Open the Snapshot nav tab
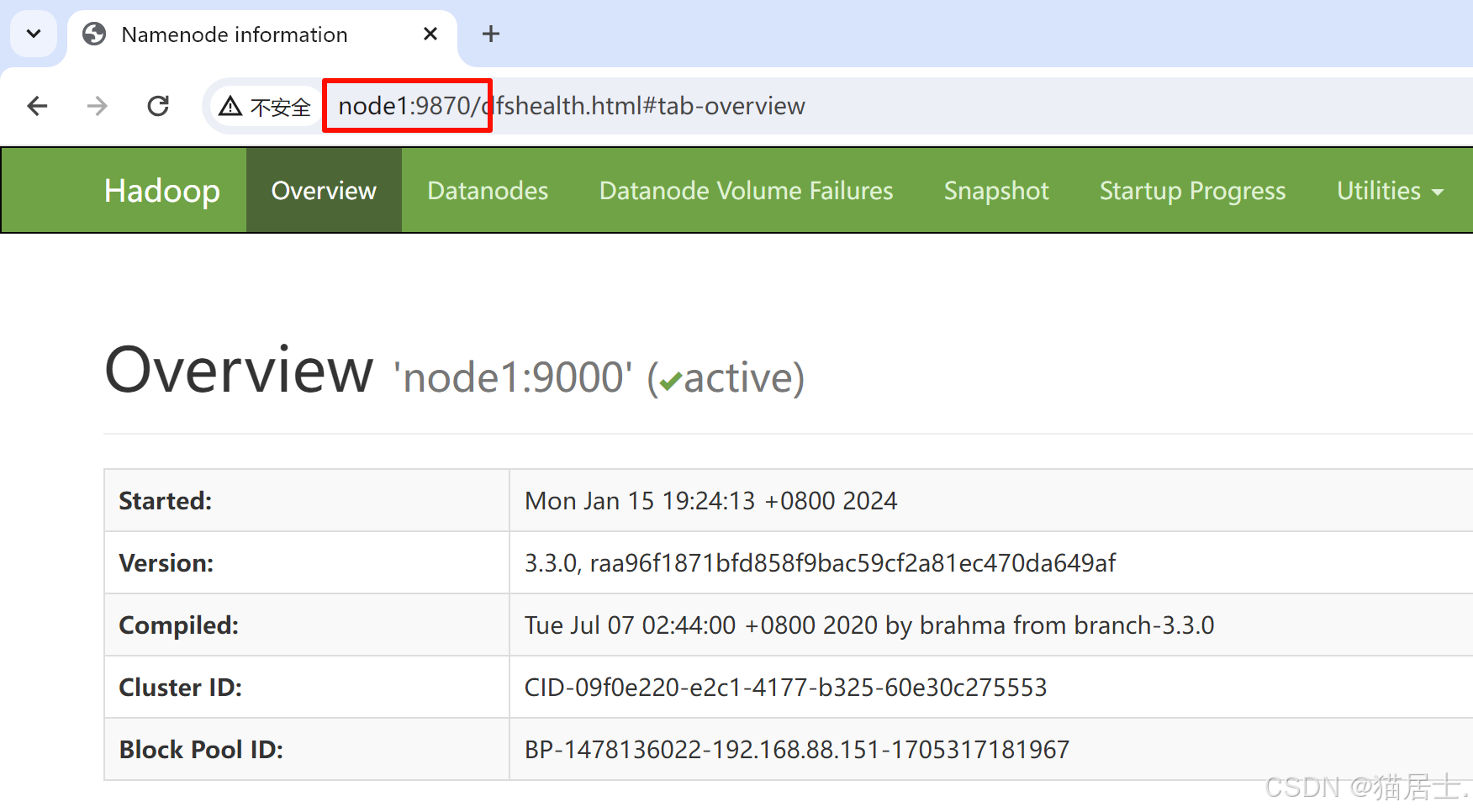 996,191
